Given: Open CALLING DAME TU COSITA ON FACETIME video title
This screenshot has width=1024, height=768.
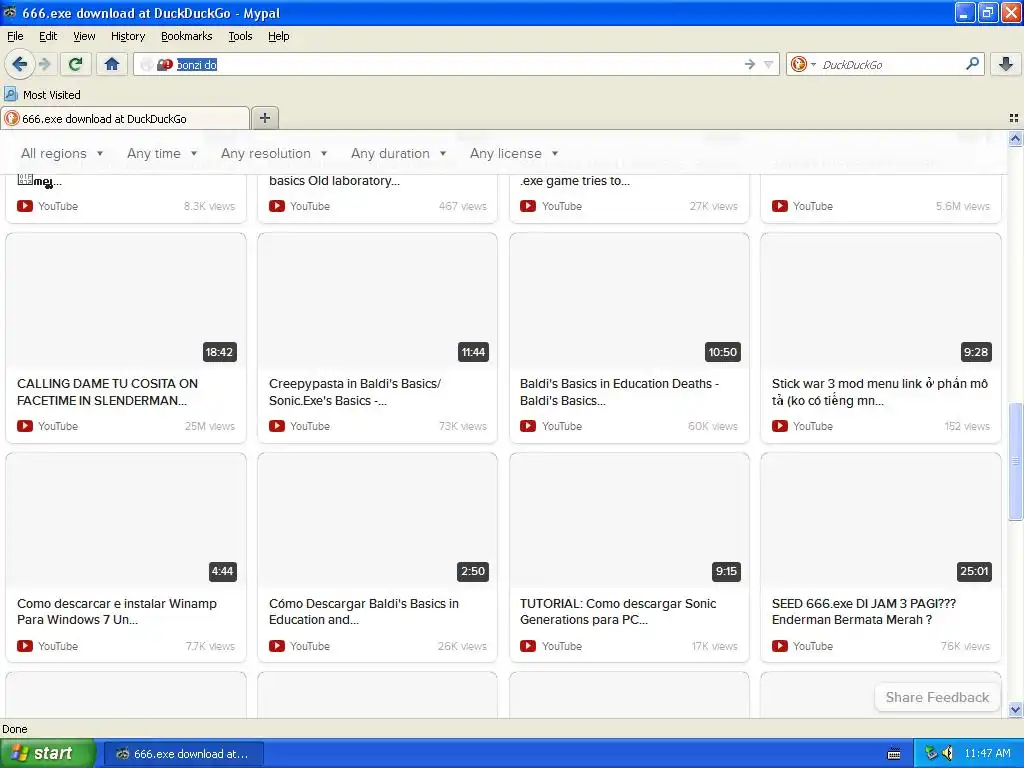Looking at the screenshot, I should [x=107, y=392].
